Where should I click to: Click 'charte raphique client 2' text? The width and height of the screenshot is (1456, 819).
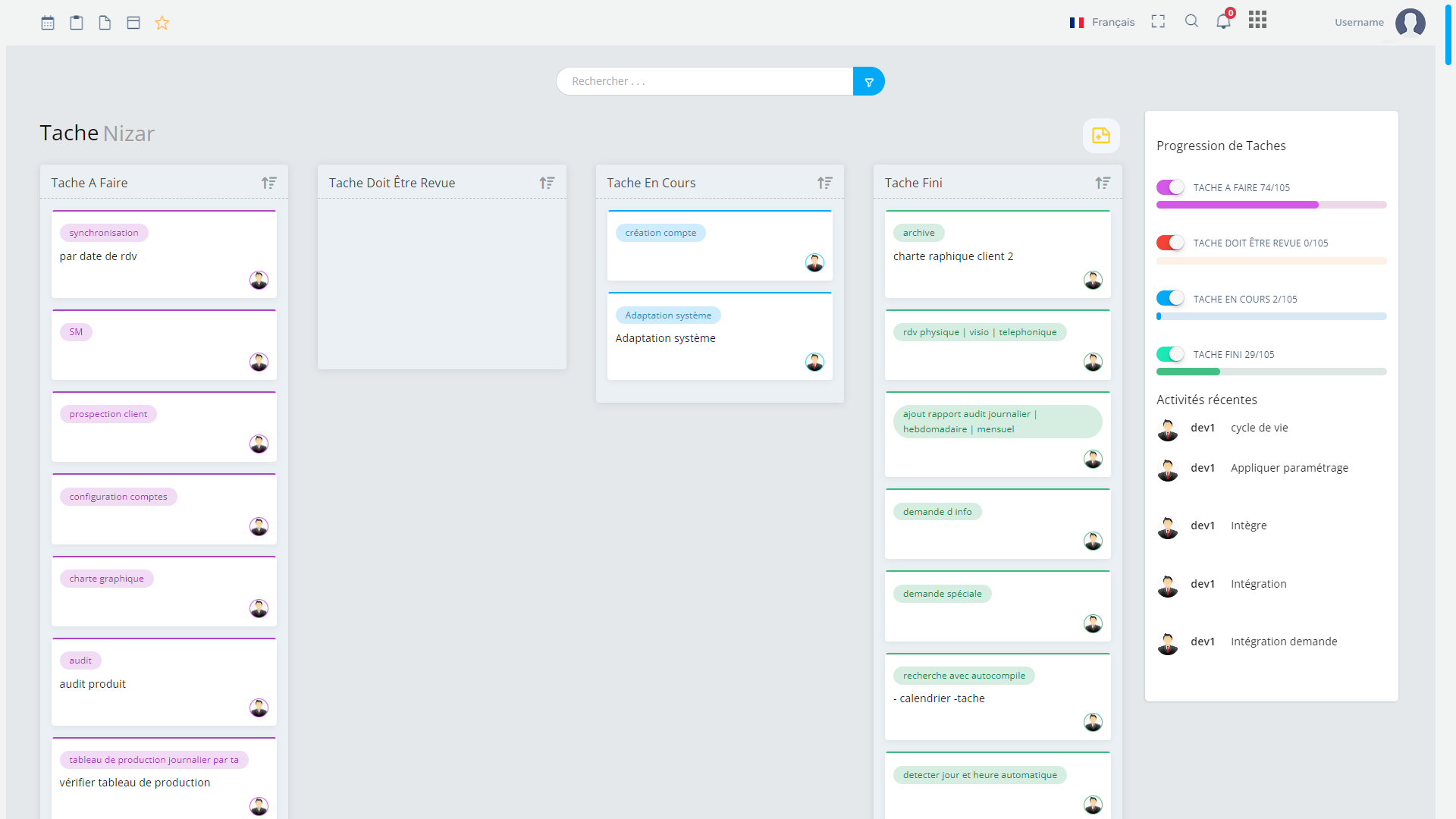(x=953, y=256)
